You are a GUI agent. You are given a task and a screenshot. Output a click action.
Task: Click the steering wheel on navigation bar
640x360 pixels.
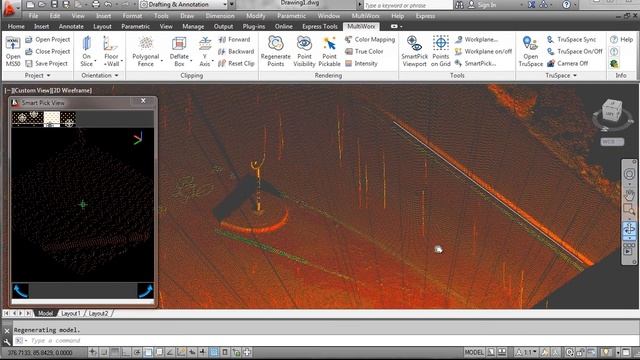[x=629, y=174]
